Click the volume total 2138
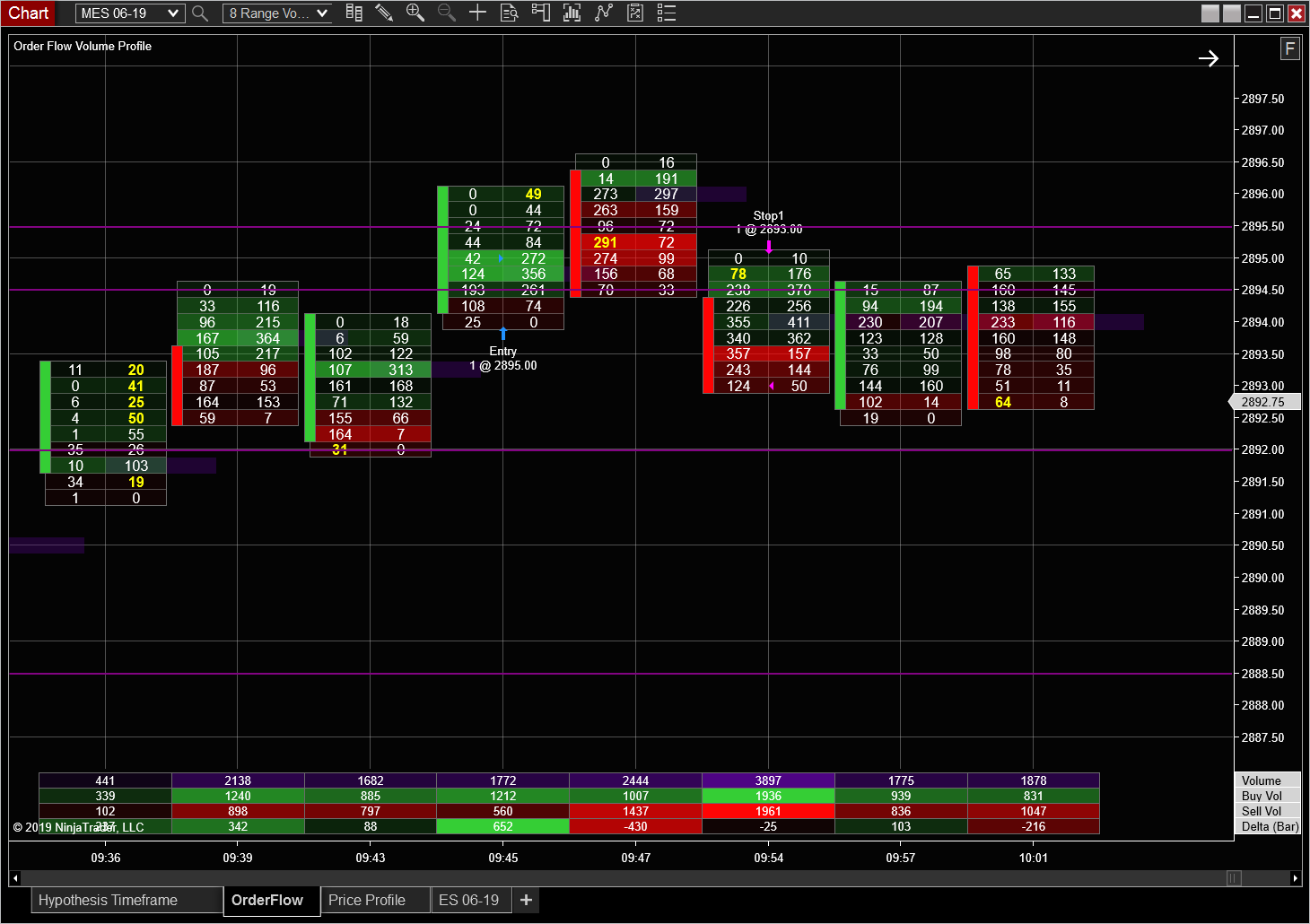The width and height of the screenshot is (1310, 924). [x=238, y=780]
